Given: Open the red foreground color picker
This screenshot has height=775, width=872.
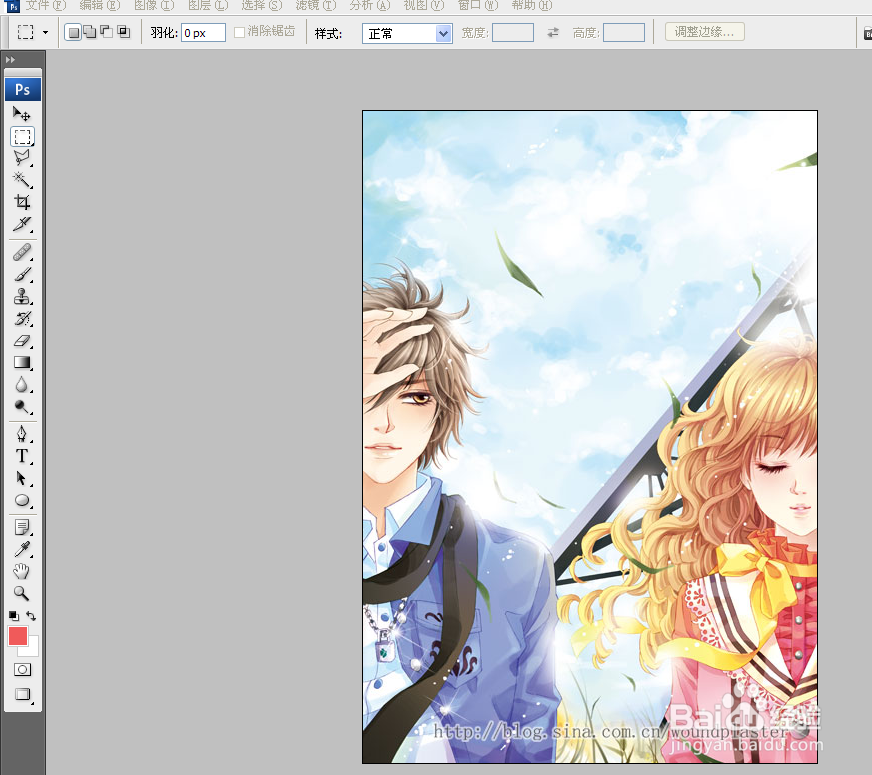Looking at the screenshot, I should (18, 636).
